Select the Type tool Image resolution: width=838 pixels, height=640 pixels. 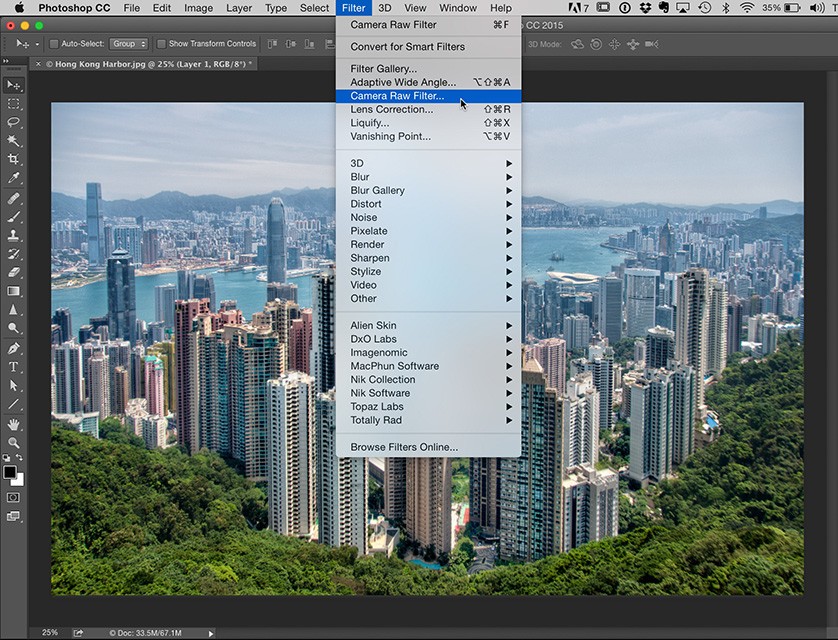pyautogui.click(x=14, y=367)
